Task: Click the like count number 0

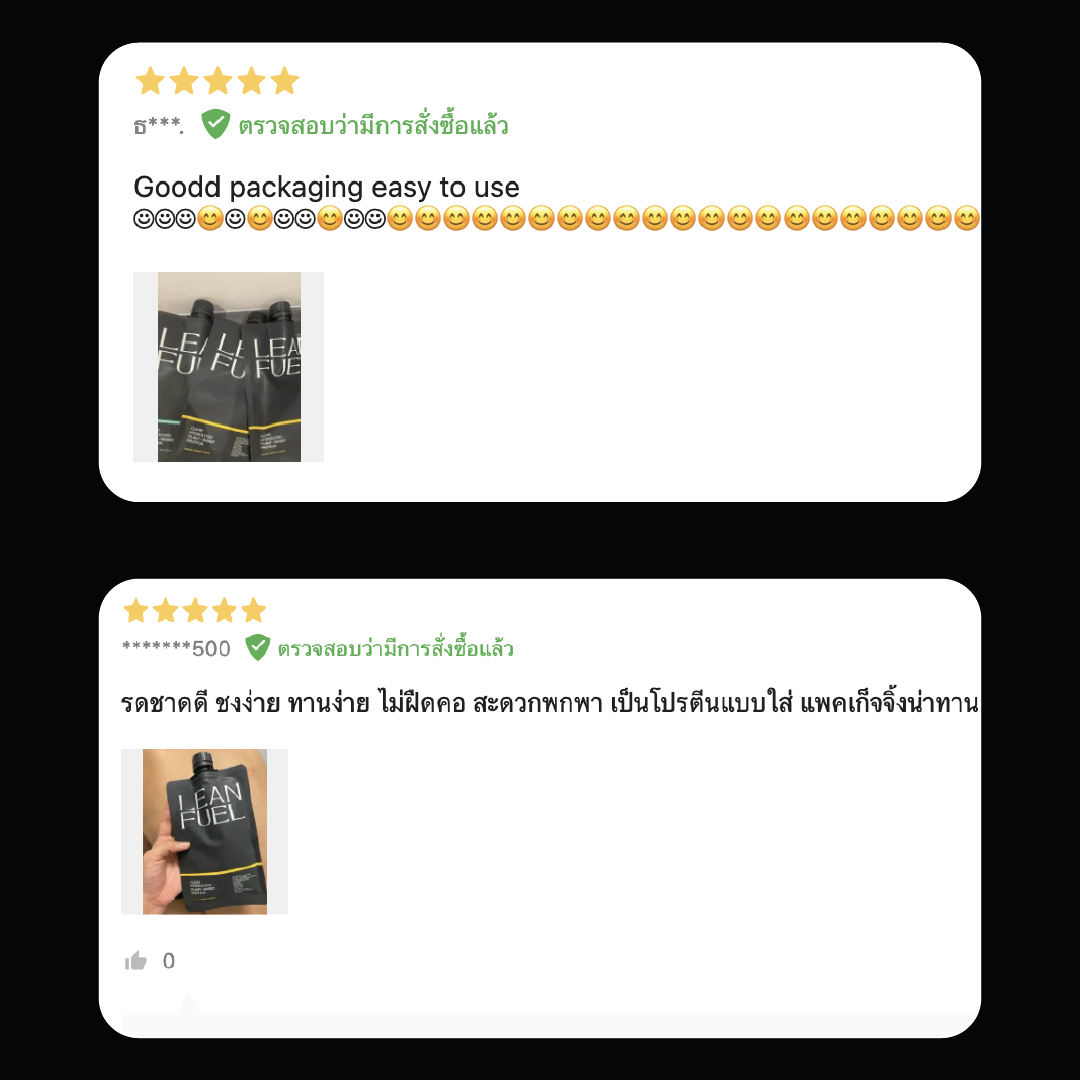Action: coord(169,960)
